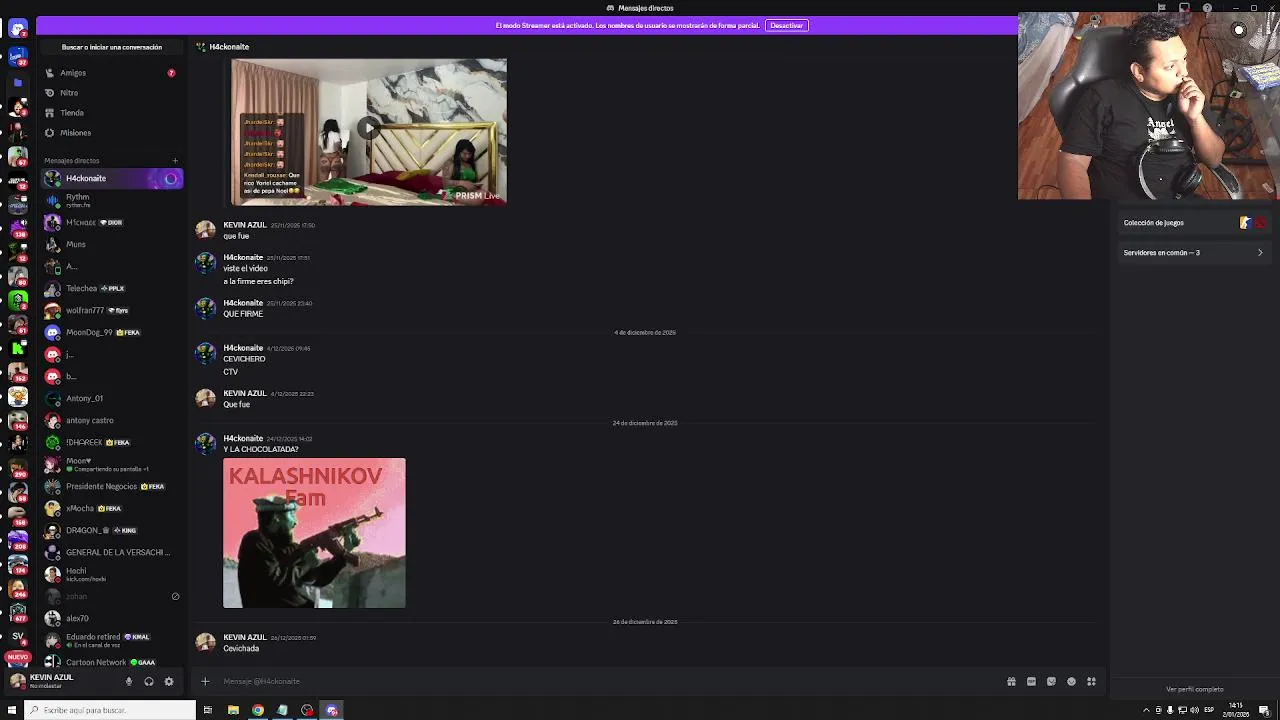This screenshot has width=1280, height=720.
Task: Open inbox icon in title bar
Action: click(x=1184, y=8)
